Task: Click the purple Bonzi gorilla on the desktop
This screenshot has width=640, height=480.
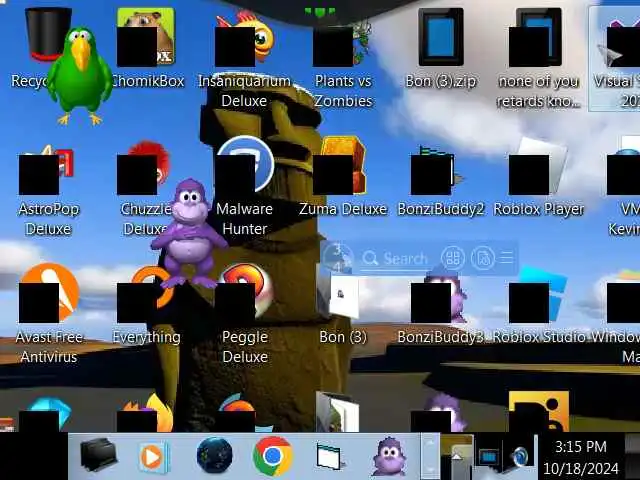Action: [x=189, y=233]
